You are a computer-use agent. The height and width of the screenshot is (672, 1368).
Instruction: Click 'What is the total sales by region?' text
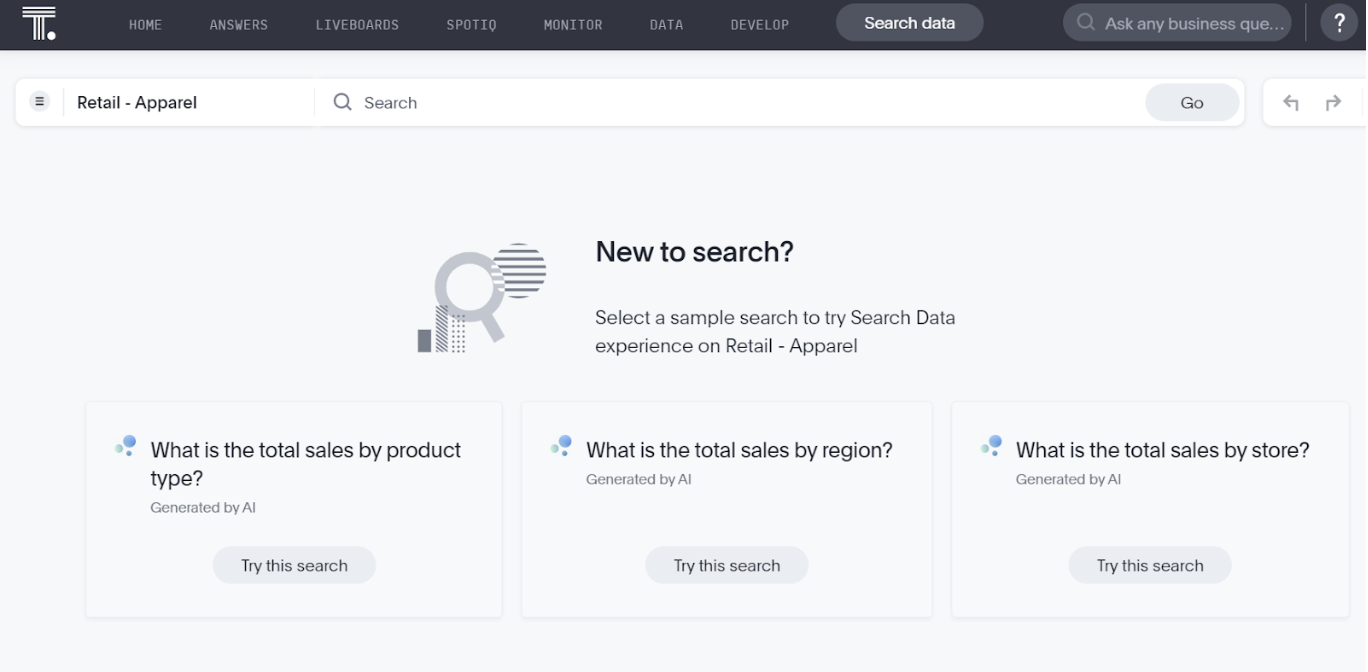(x=739, y=450)
